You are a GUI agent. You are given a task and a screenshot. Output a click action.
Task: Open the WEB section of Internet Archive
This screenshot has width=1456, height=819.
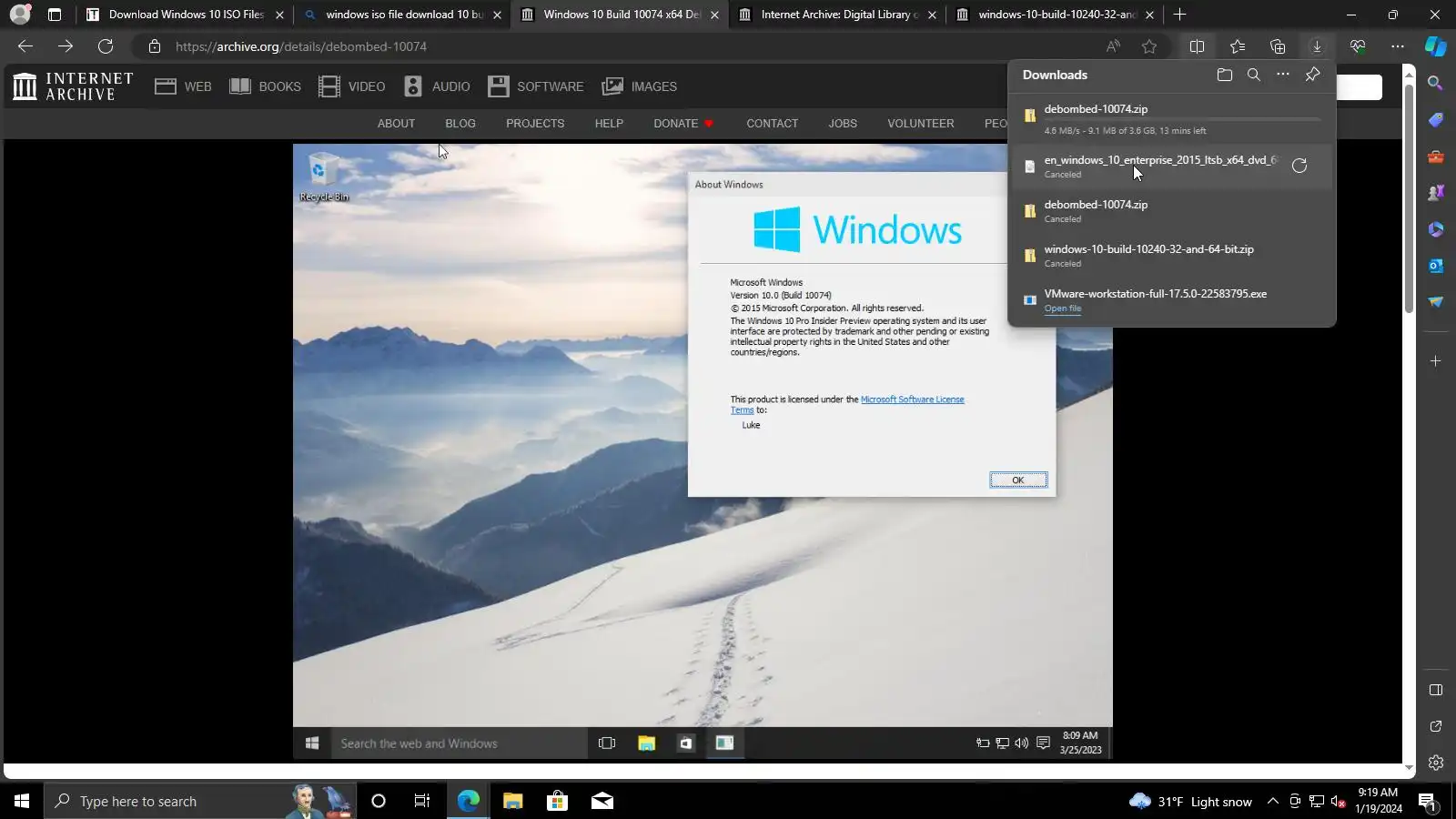[183, 86]
